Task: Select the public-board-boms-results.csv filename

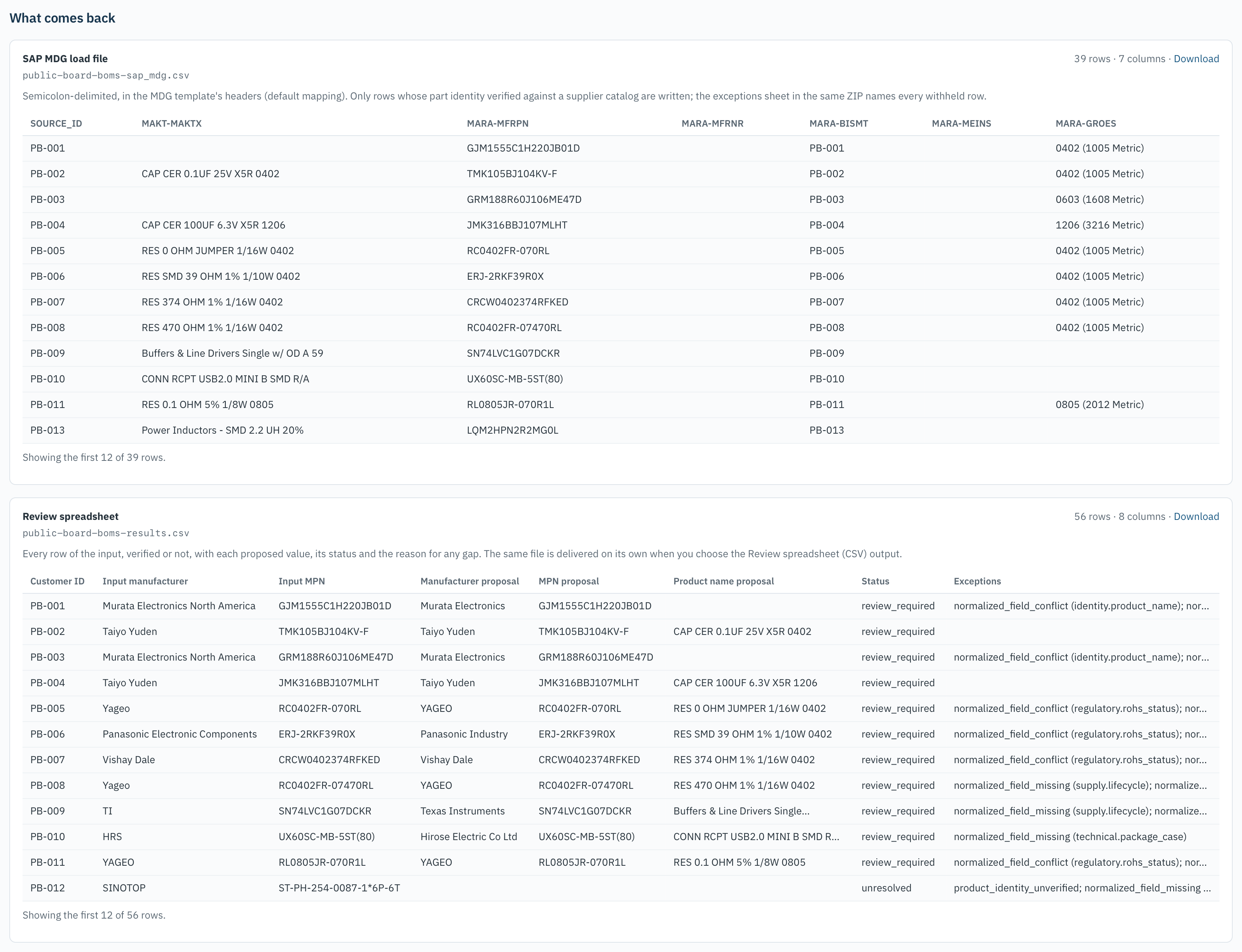Action: (106, 533)
